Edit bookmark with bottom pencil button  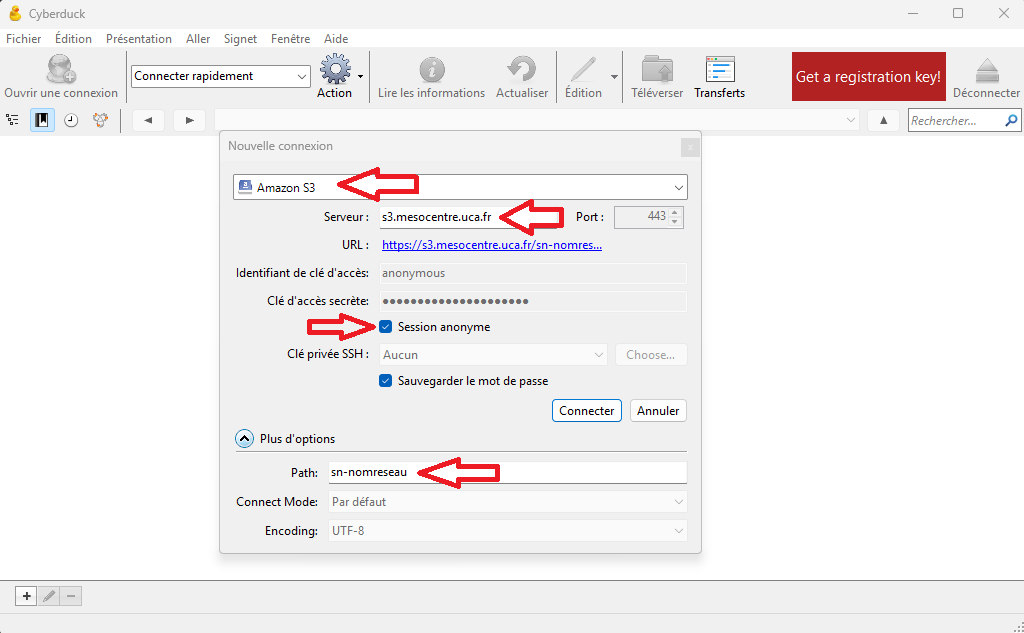tap(49, 596)
